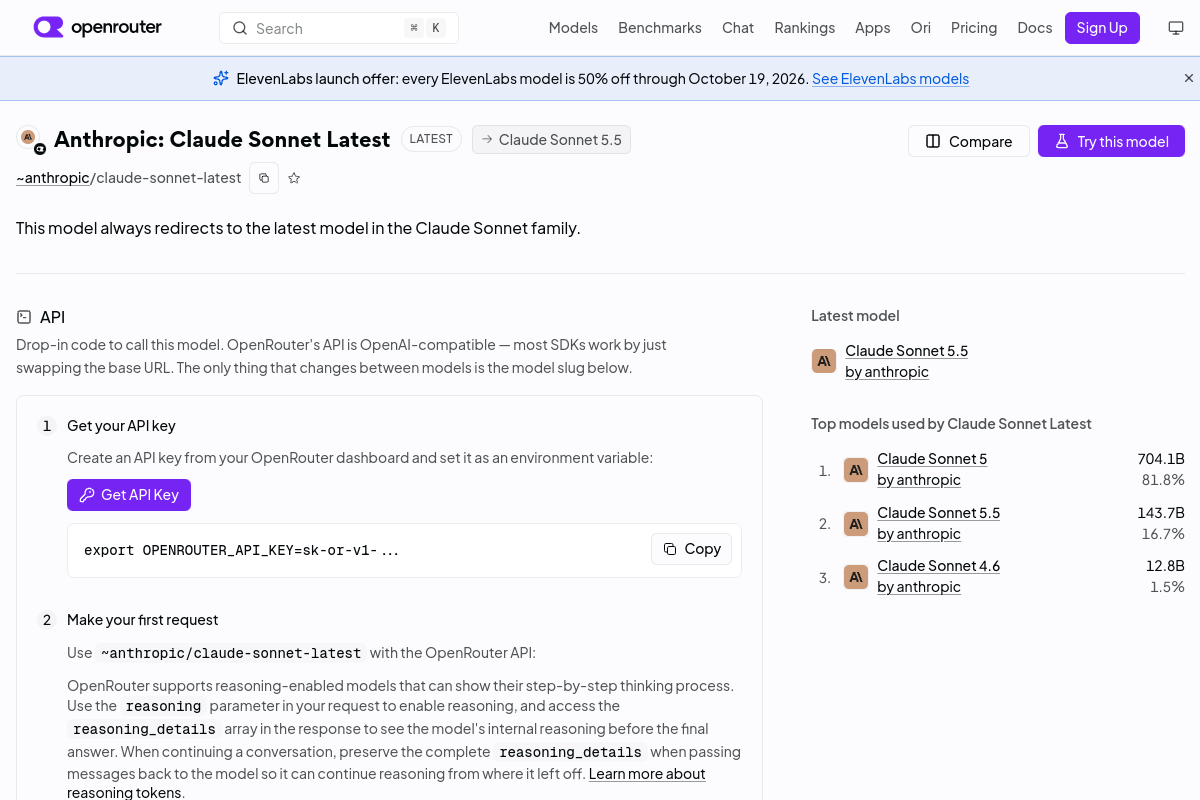Open the Chat page

tap(738, 28)
